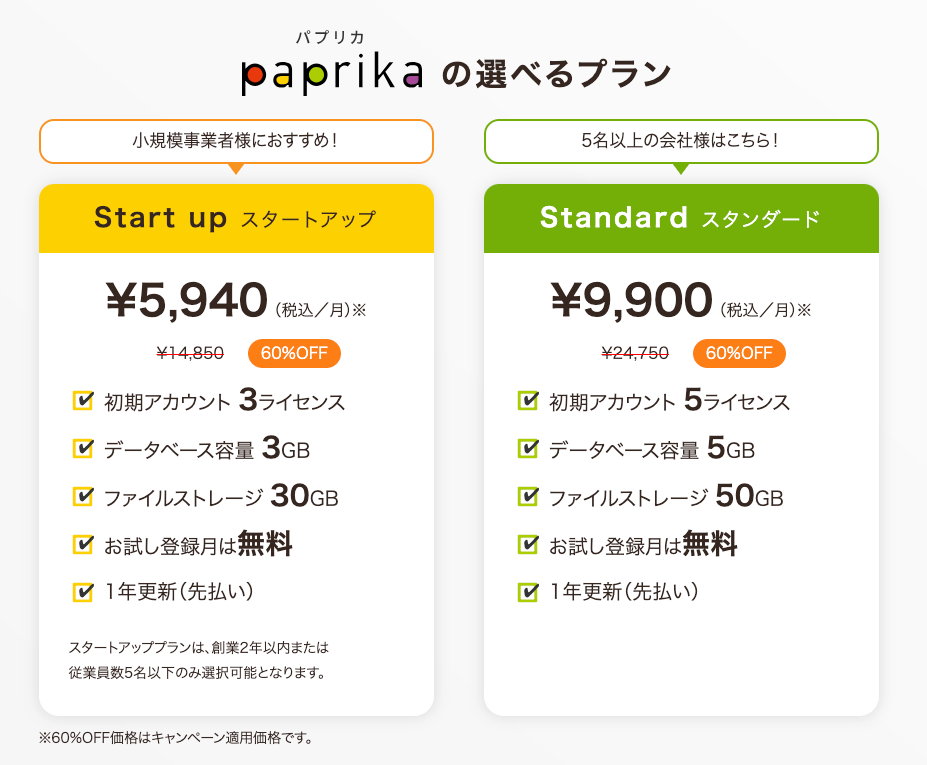Click the yellow checkmark beside file storage 30GB
927x765 pixels.
pos(83,496)
